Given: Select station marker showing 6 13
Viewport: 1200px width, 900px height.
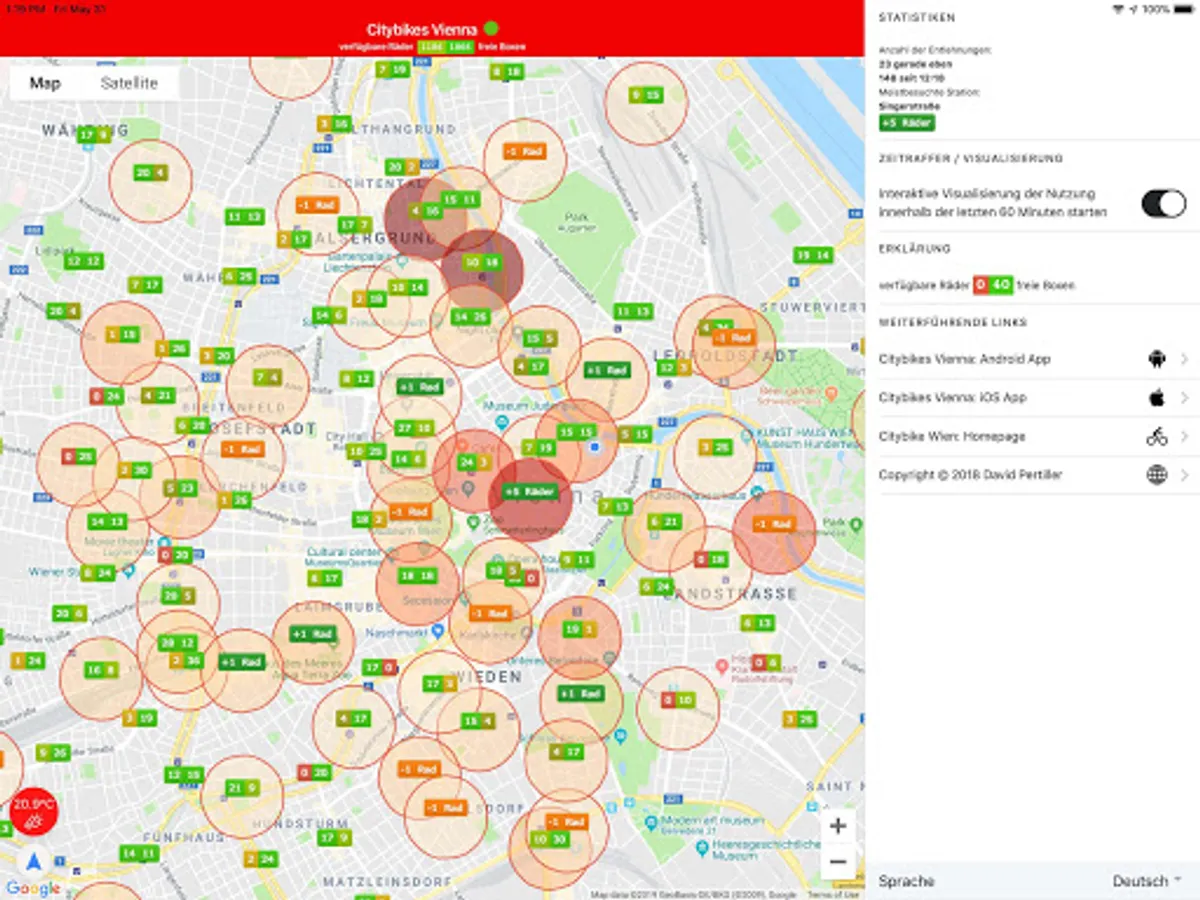Looking at the screenshot, I should (x=757, y=623).
